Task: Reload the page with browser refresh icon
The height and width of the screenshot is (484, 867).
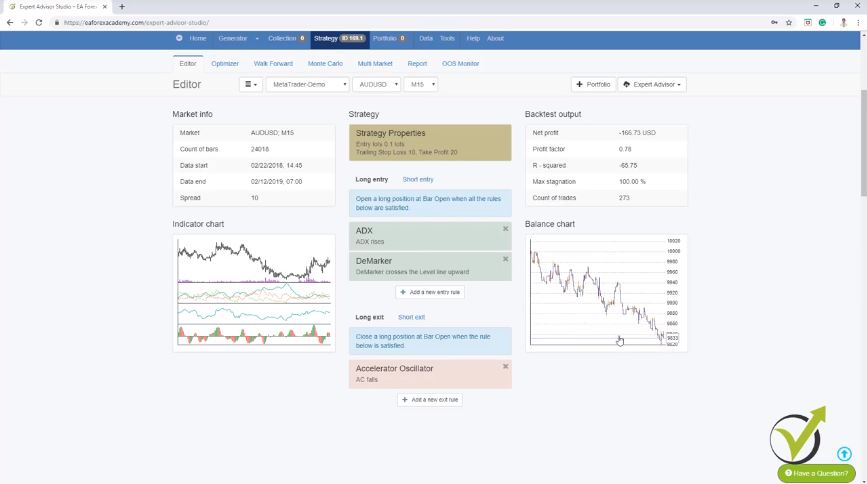Action: [x=39, y=22]
